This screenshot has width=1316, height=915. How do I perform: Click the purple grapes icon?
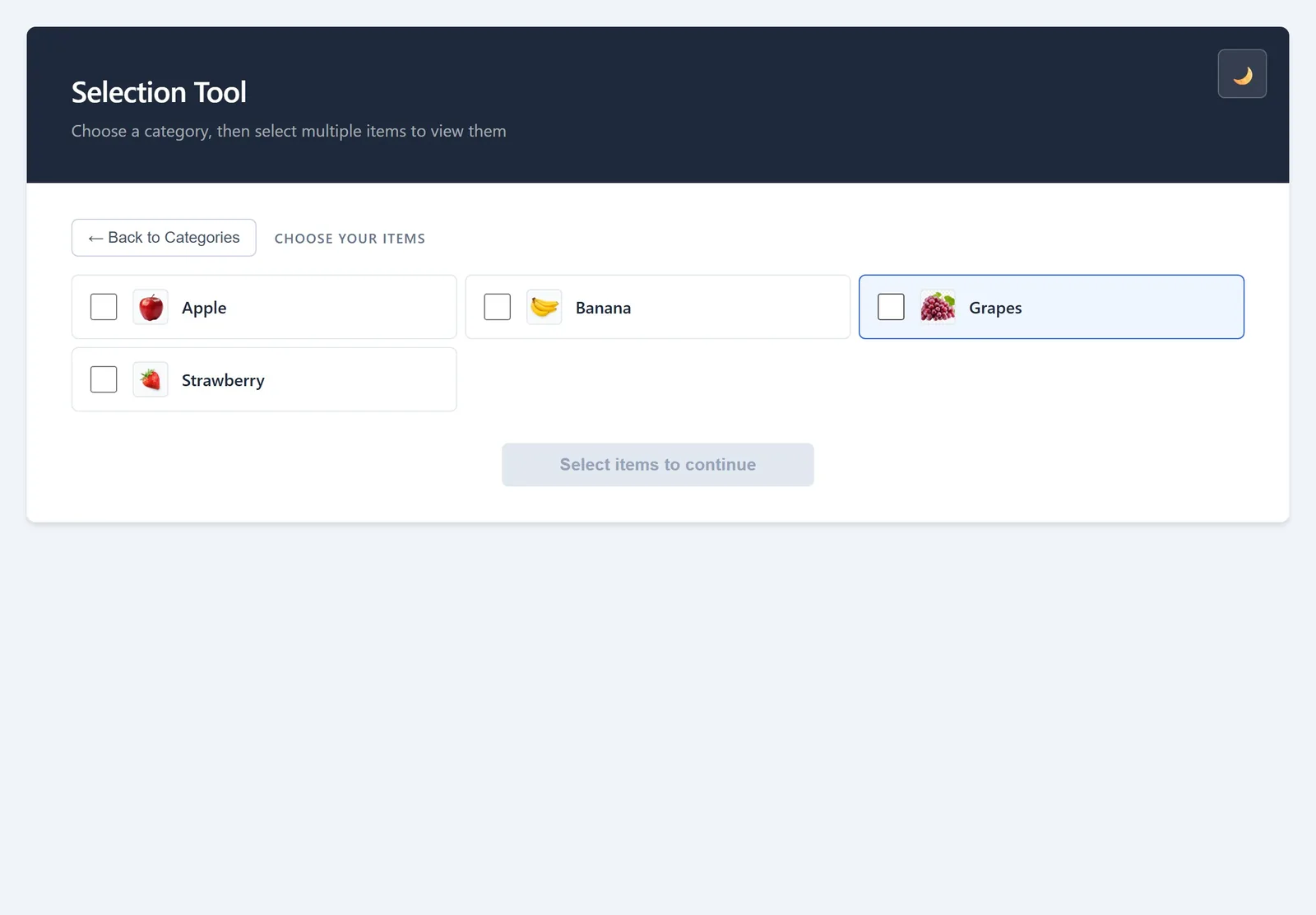[938, 307]
